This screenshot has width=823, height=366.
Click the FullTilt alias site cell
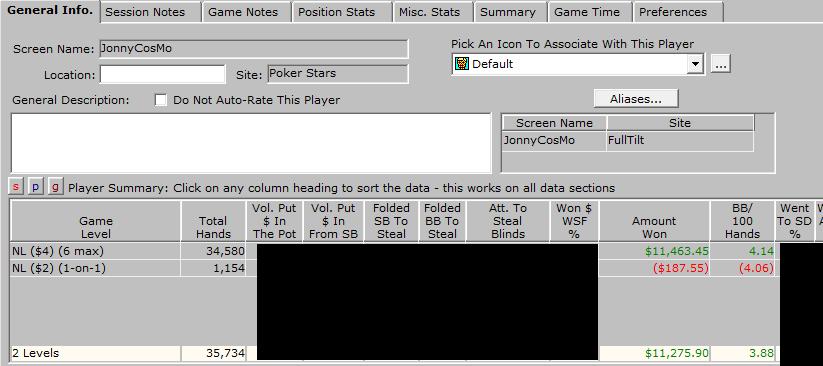pos(680,141)
